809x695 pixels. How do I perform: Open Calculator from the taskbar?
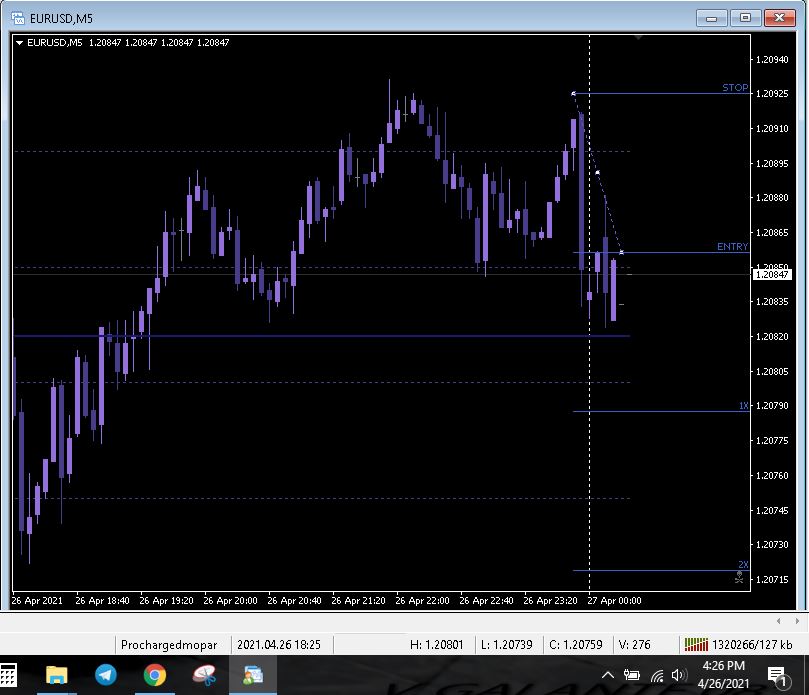pyautogui.click(x=8, y=675)
